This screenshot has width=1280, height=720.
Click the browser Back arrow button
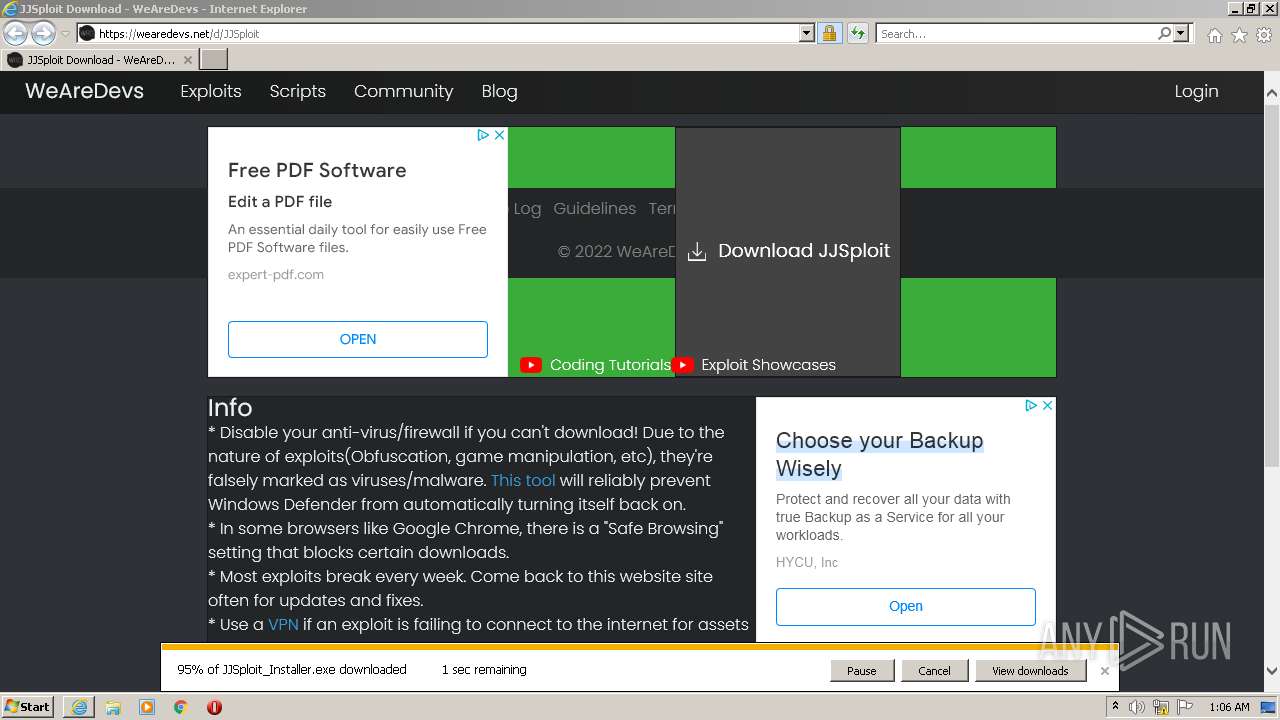coord(15,33)
